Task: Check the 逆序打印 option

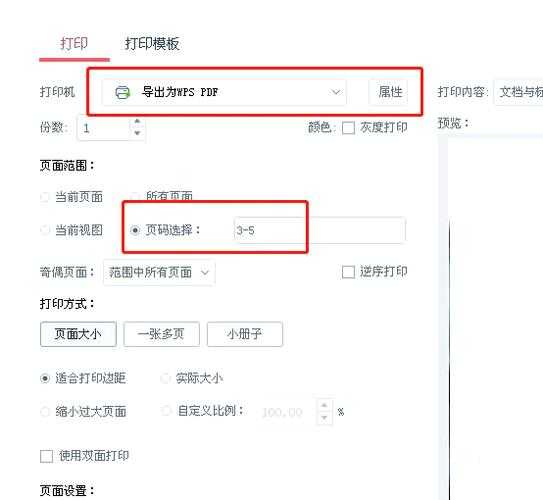Action: pos(348,272)
